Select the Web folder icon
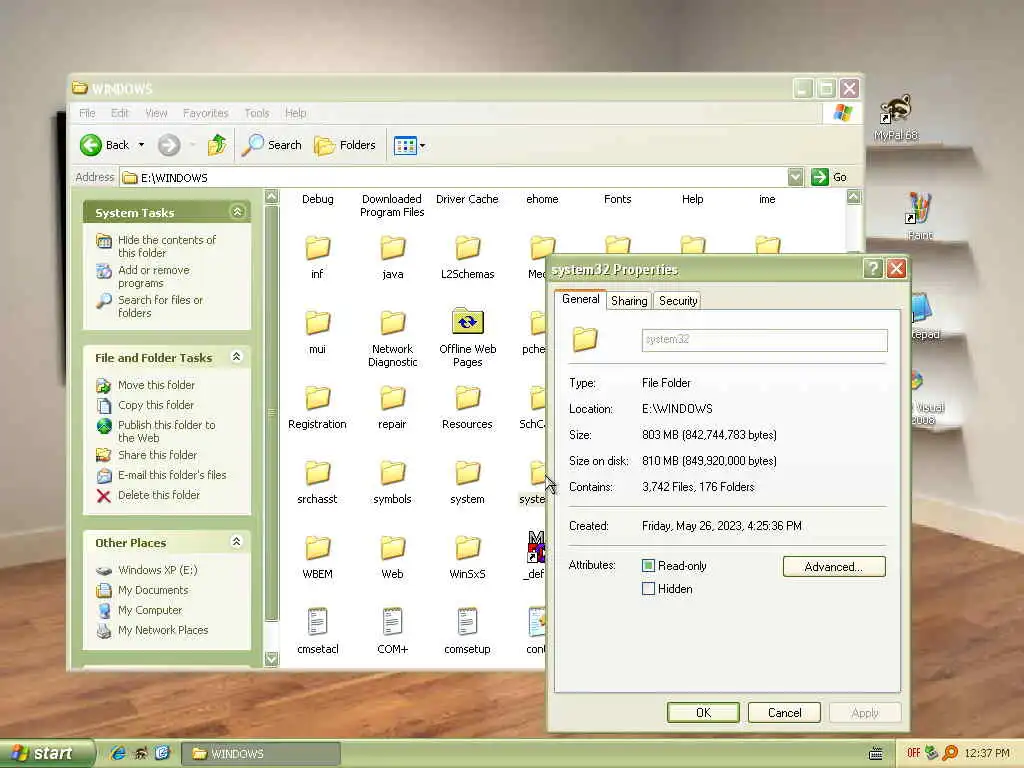 392,549
